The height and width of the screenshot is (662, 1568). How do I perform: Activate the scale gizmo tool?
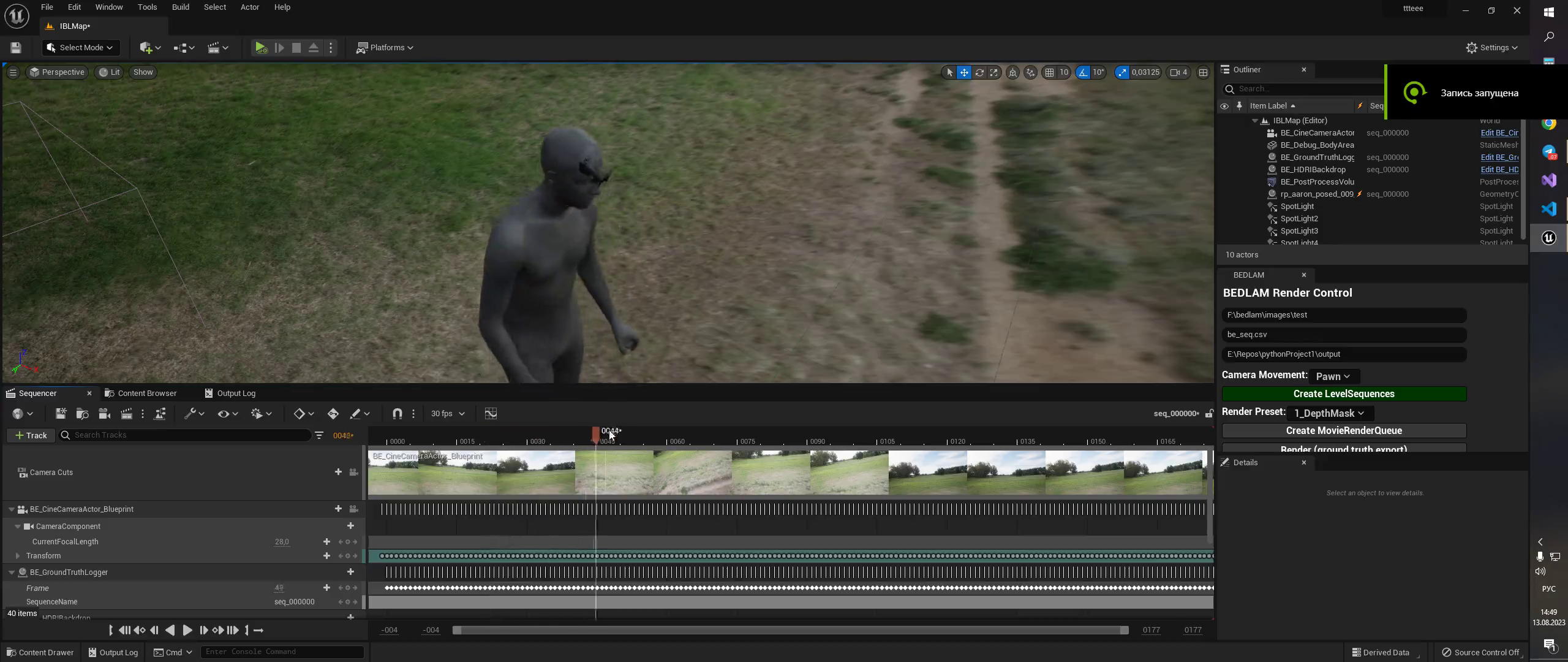point(993,72)
